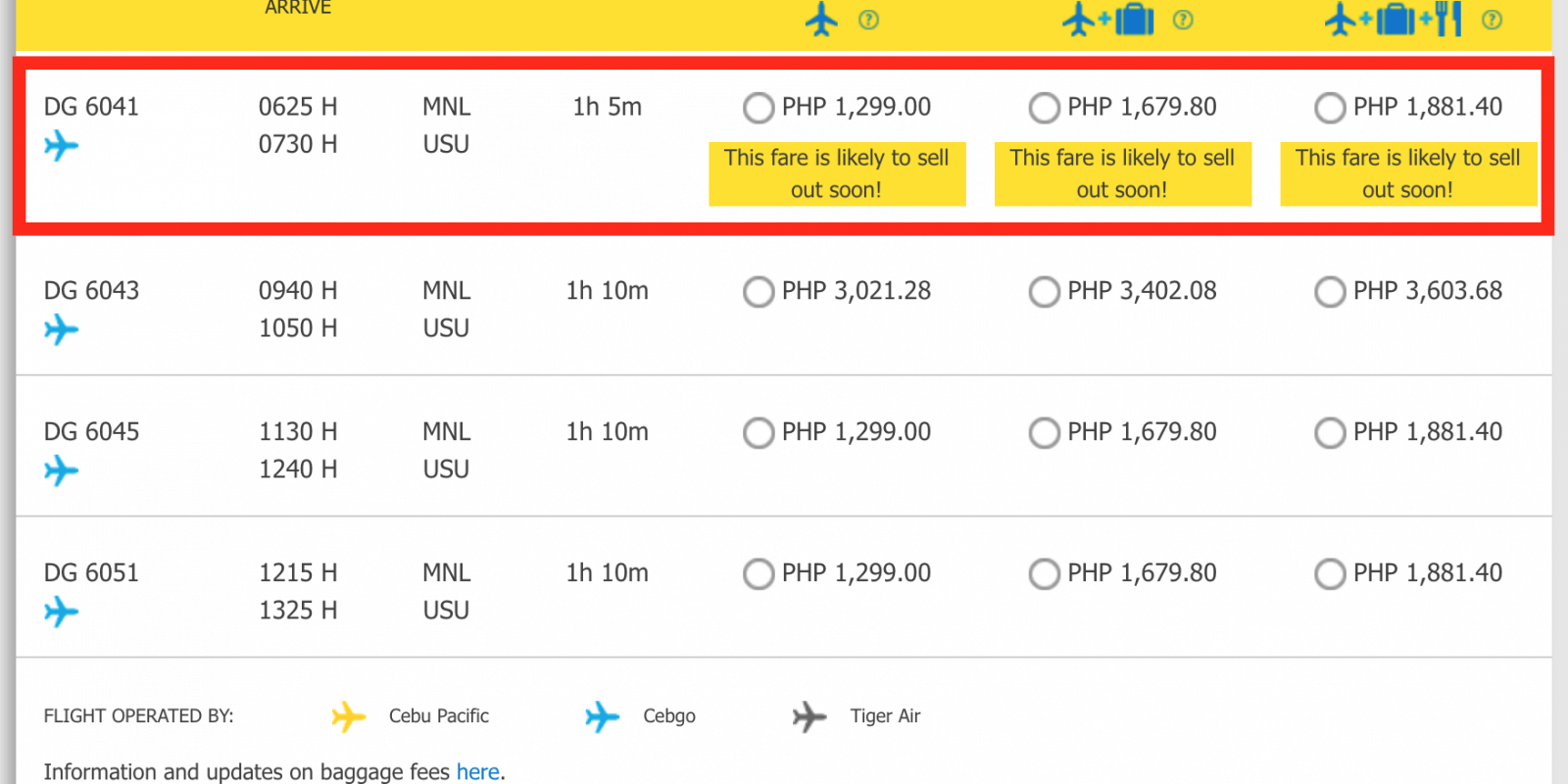The image size is (1568, 784).
Task: Select PHP 3,603.68 fare for flight DG 6043
Action: tap(1330, 292)
